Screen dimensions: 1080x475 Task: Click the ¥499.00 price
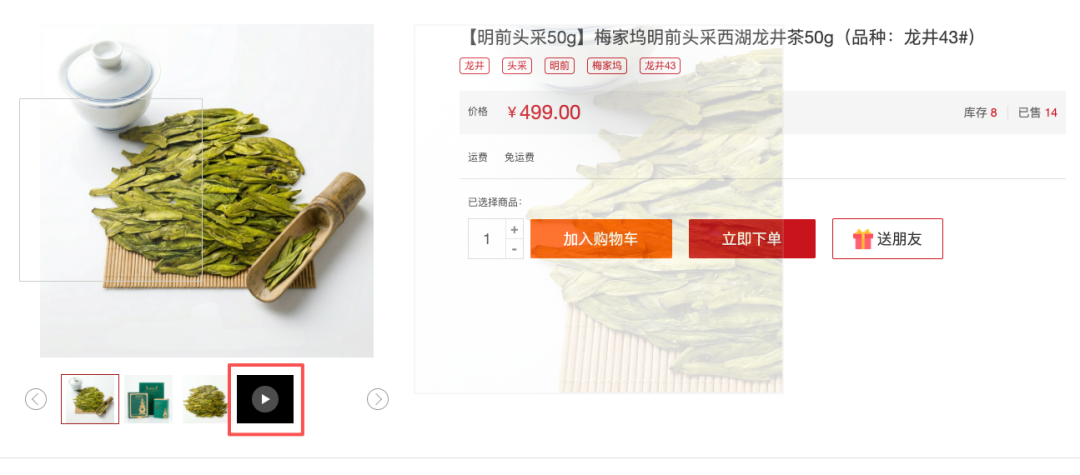544,112
